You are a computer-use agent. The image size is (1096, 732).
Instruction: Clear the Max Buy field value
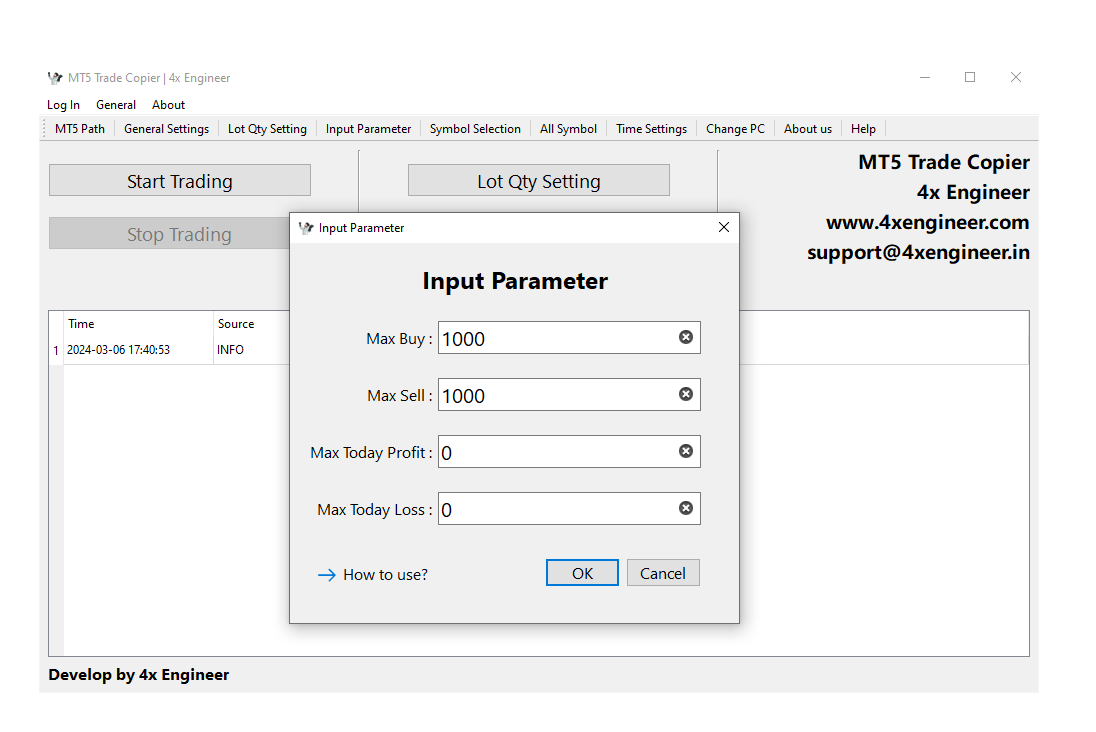click(686, 337)
